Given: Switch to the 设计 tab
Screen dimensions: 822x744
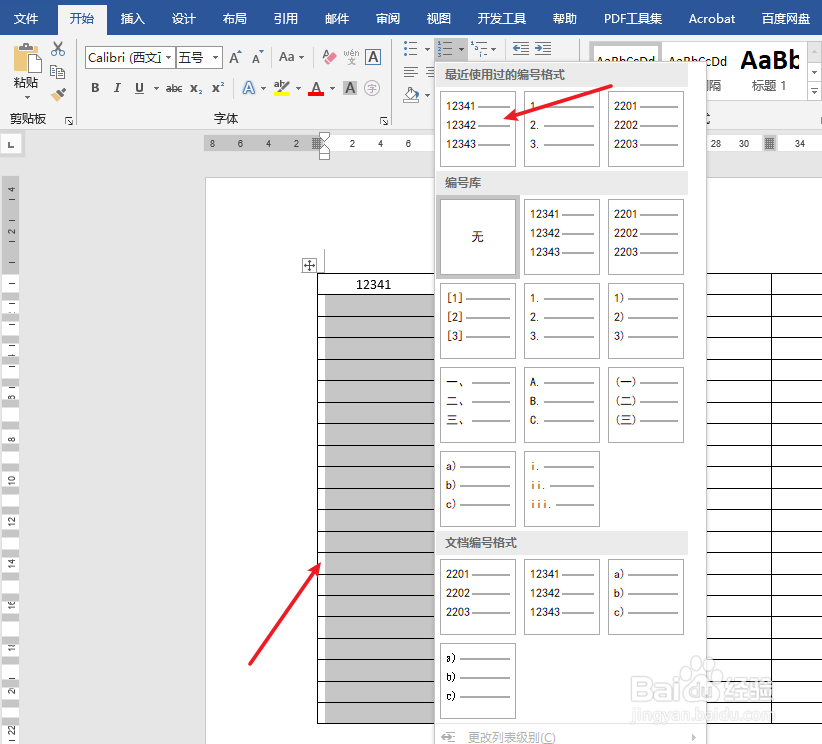Looking at the screenshot, I should click(x=183, y=19).
